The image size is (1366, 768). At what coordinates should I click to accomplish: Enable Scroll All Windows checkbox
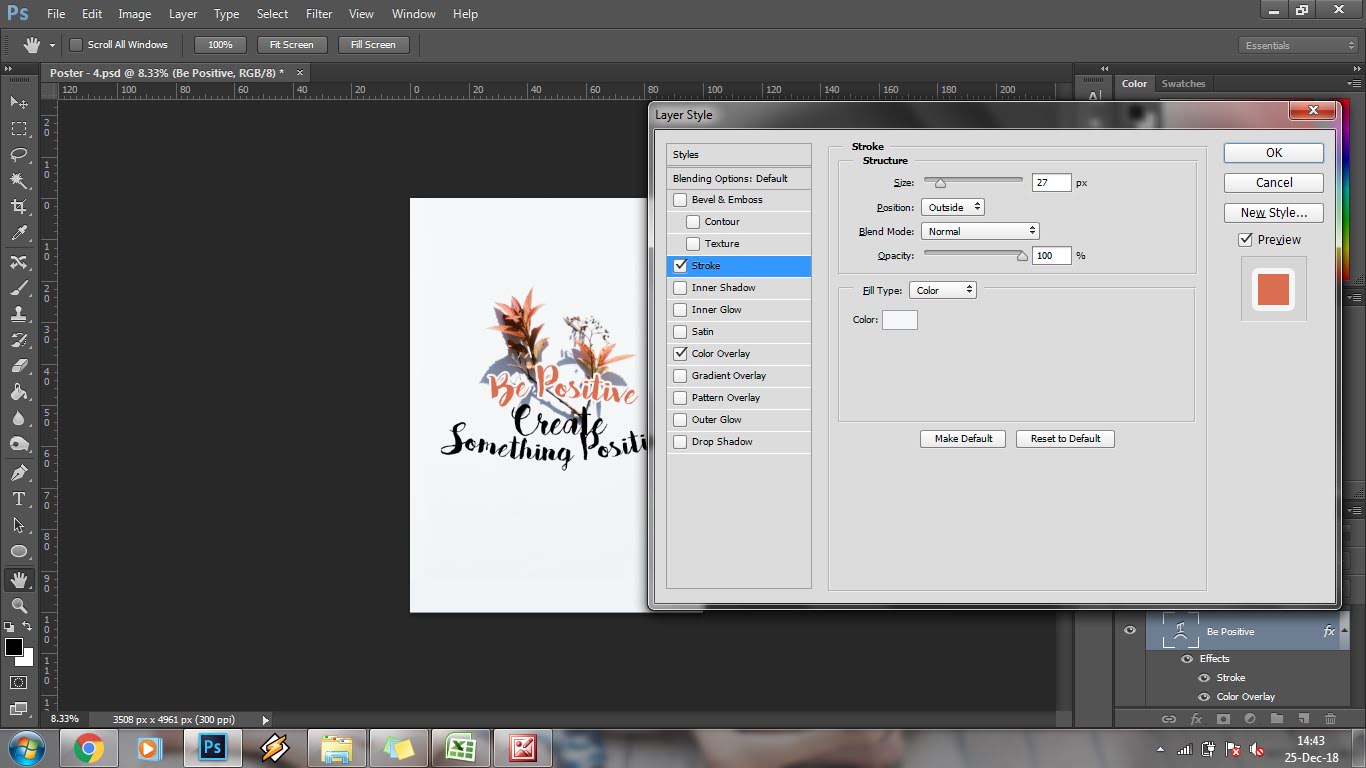(x=76, y=45)
